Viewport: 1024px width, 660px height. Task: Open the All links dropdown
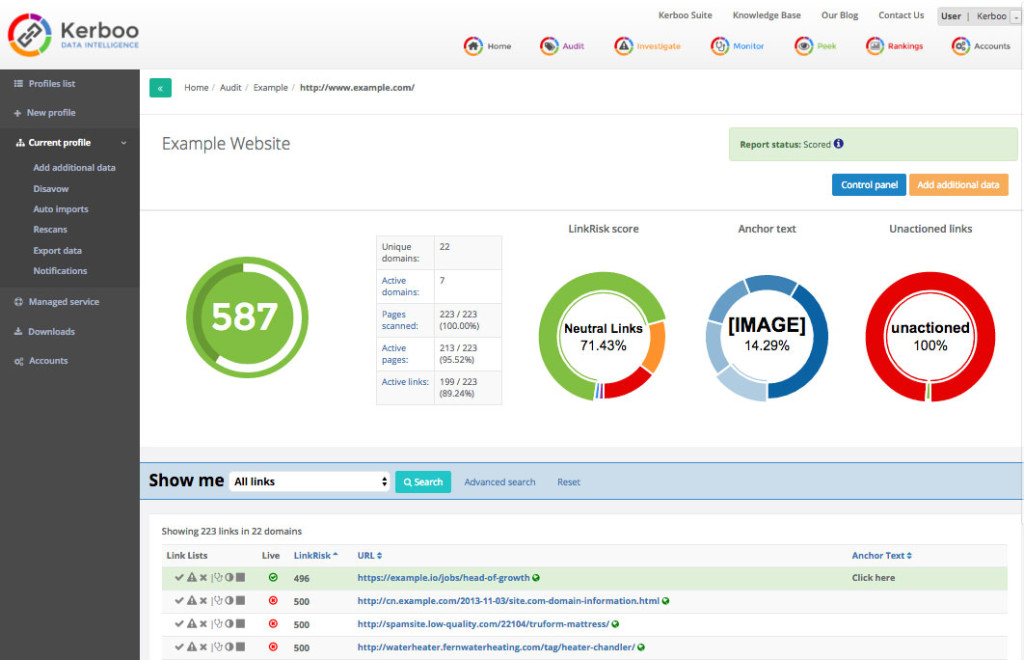tap(310, 482)
